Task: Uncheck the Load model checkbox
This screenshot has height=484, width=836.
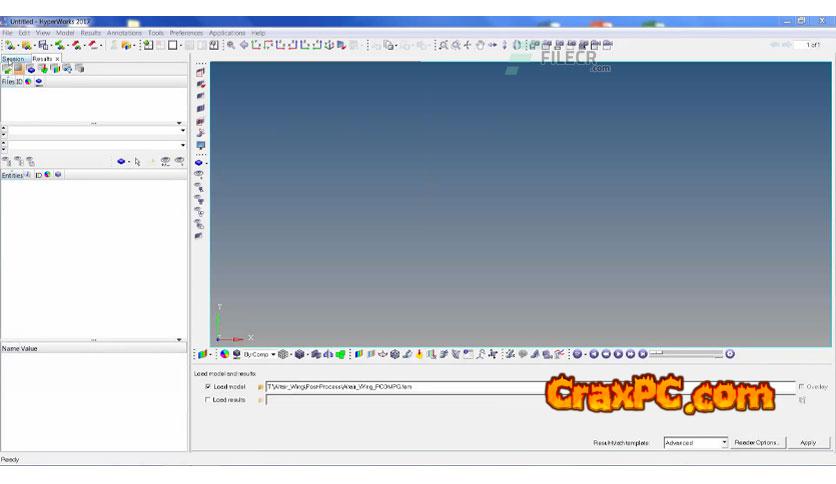Action: [x=208, y=386]
